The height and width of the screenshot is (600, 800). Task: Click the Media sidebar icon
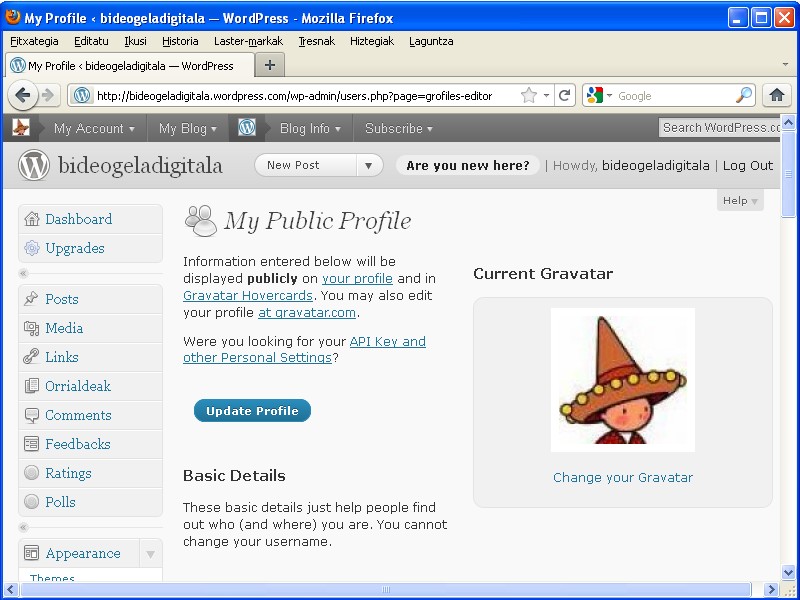[31, 328]
